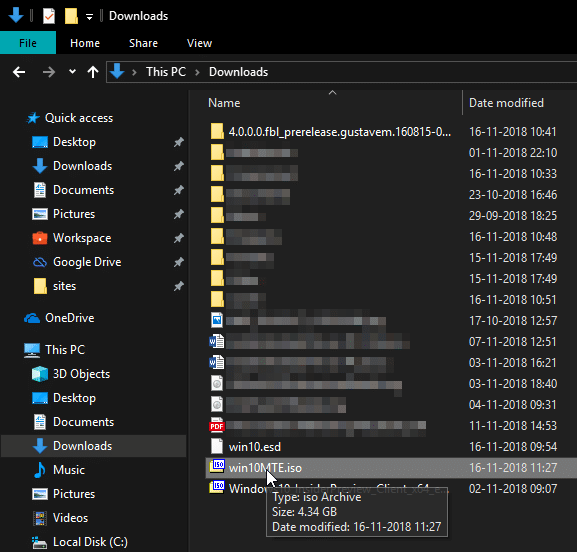
Task: Click date 16-11-2018 09:54 for win10.esd
Action: [x=513, y=447]
